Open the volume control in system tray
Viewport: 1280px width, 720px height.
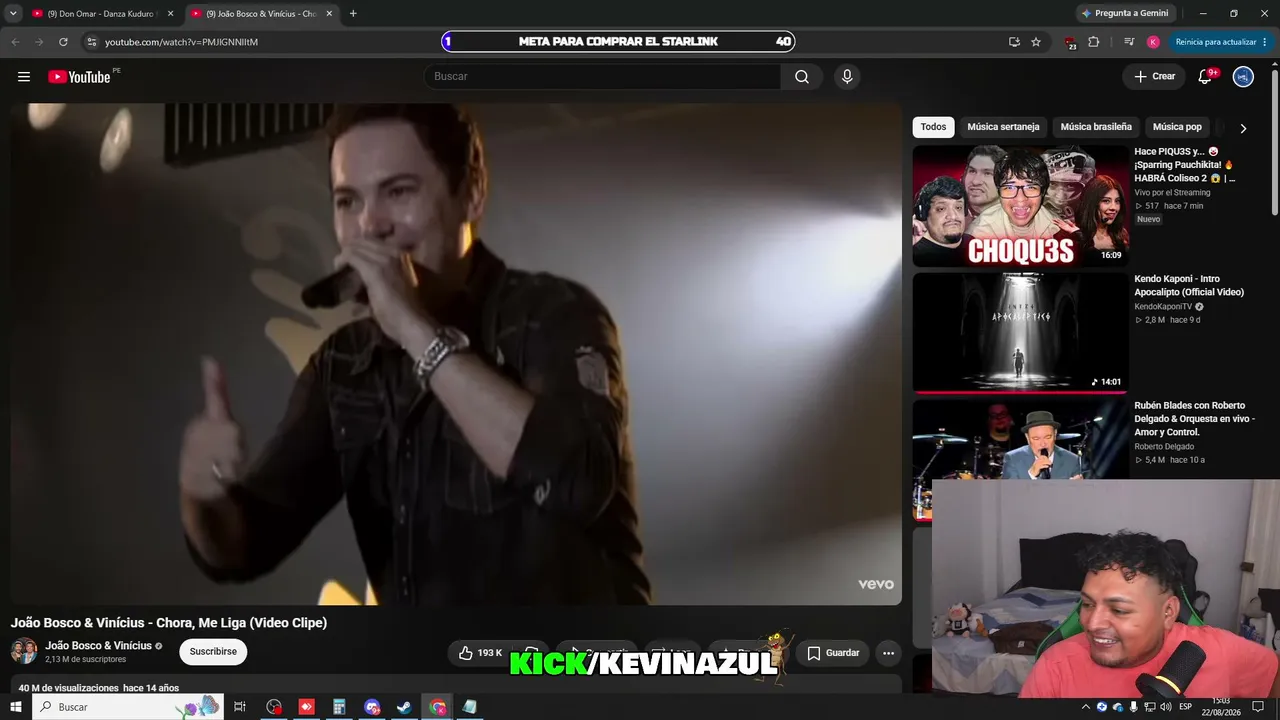(x=1166, y=707)
